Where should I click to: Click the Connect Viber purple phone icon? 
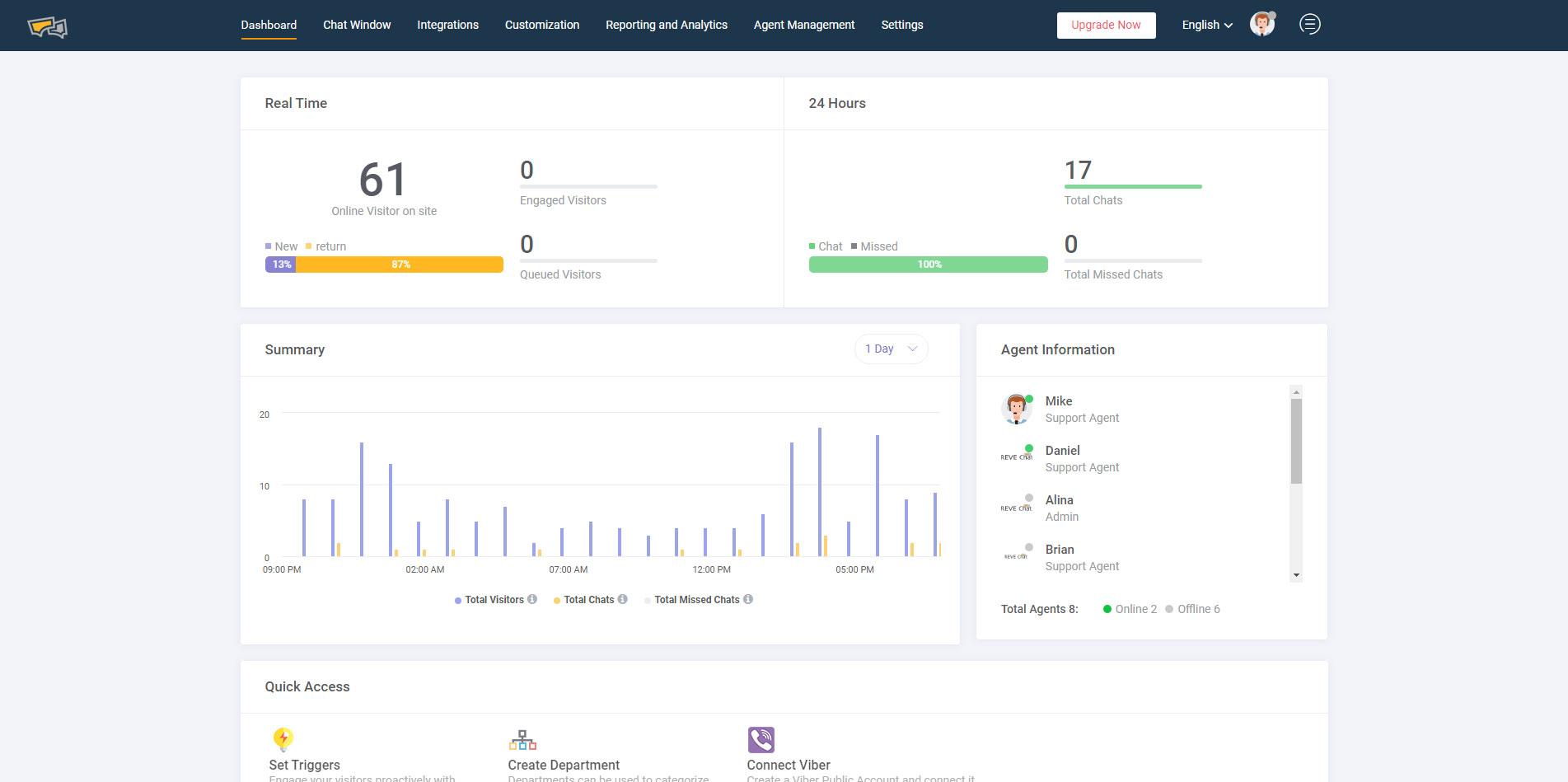[x=761, y=739]
